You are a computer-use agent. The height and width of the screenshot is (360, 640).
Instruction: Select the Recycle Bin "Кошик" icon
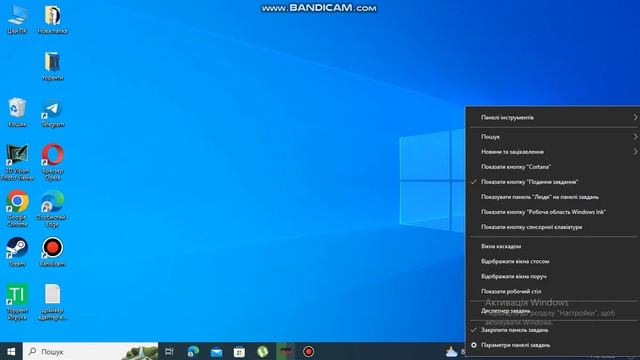point(17,112)
